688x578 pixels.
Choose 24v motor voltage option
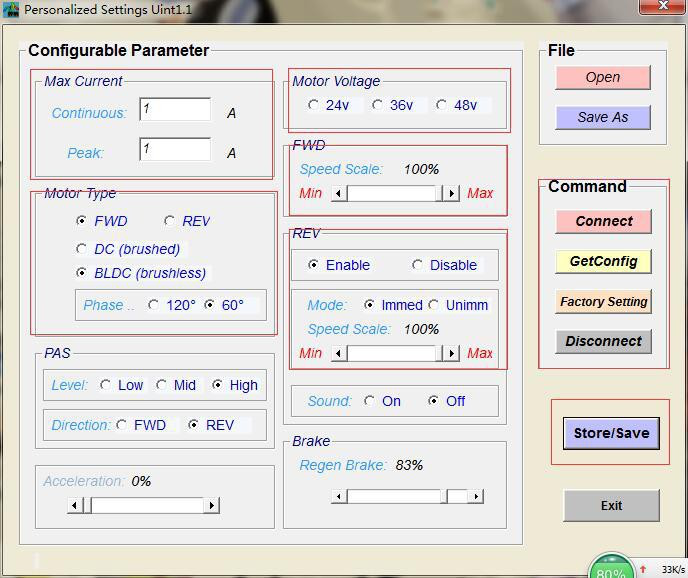pyautogui.click(x=314, y=105)
